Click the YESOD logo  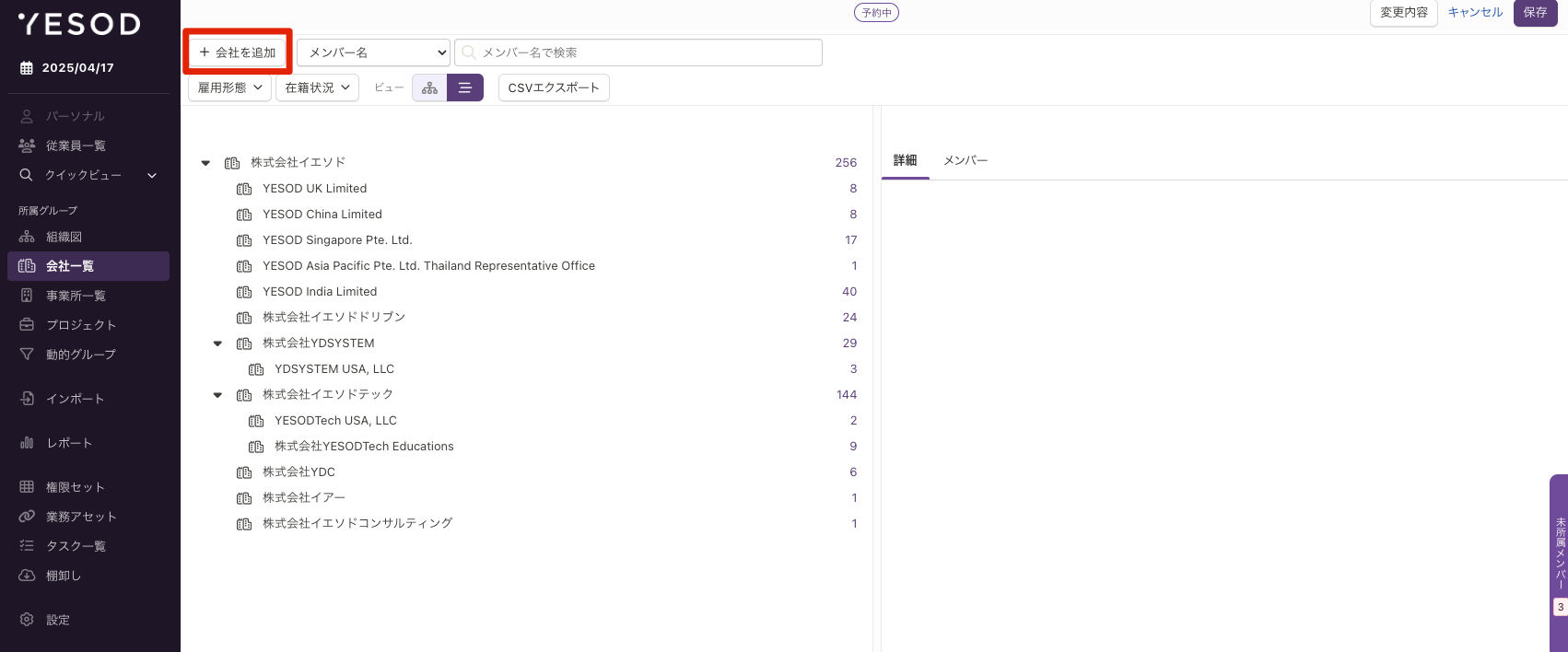click(x=79, y=24)
